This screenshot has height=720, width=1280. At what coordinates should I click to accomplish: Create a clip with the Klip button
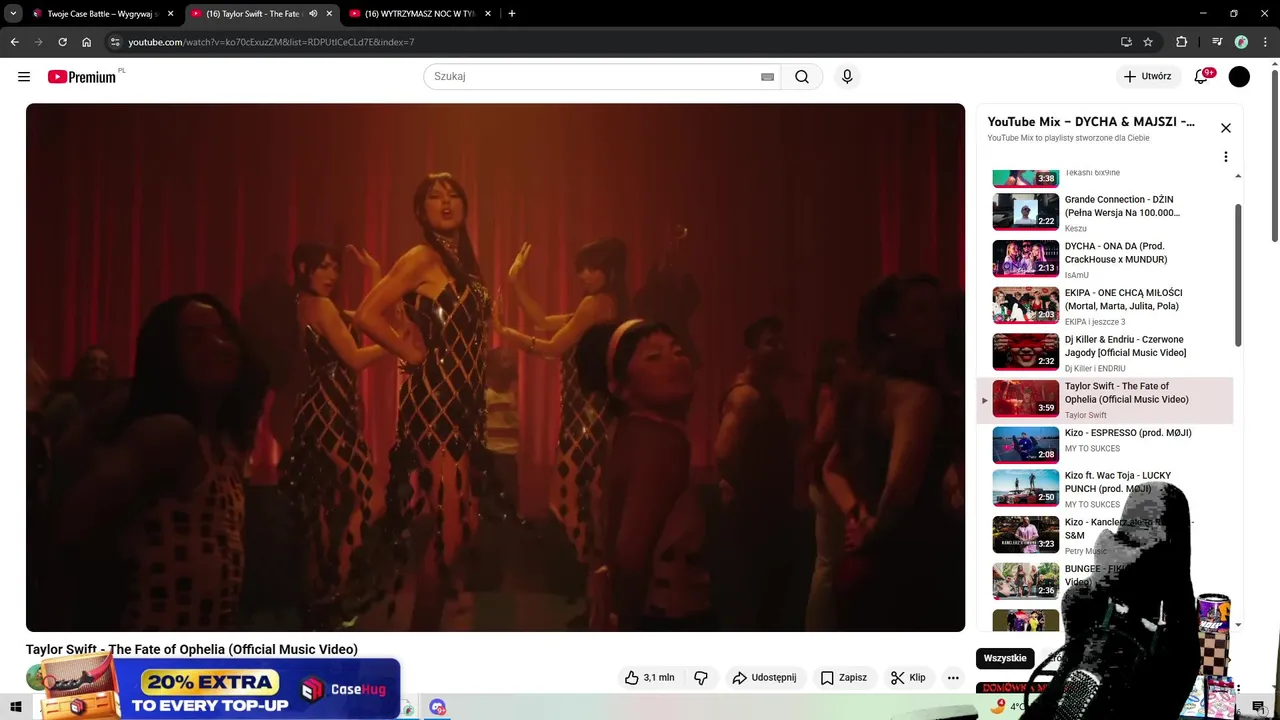coord(909,677)
